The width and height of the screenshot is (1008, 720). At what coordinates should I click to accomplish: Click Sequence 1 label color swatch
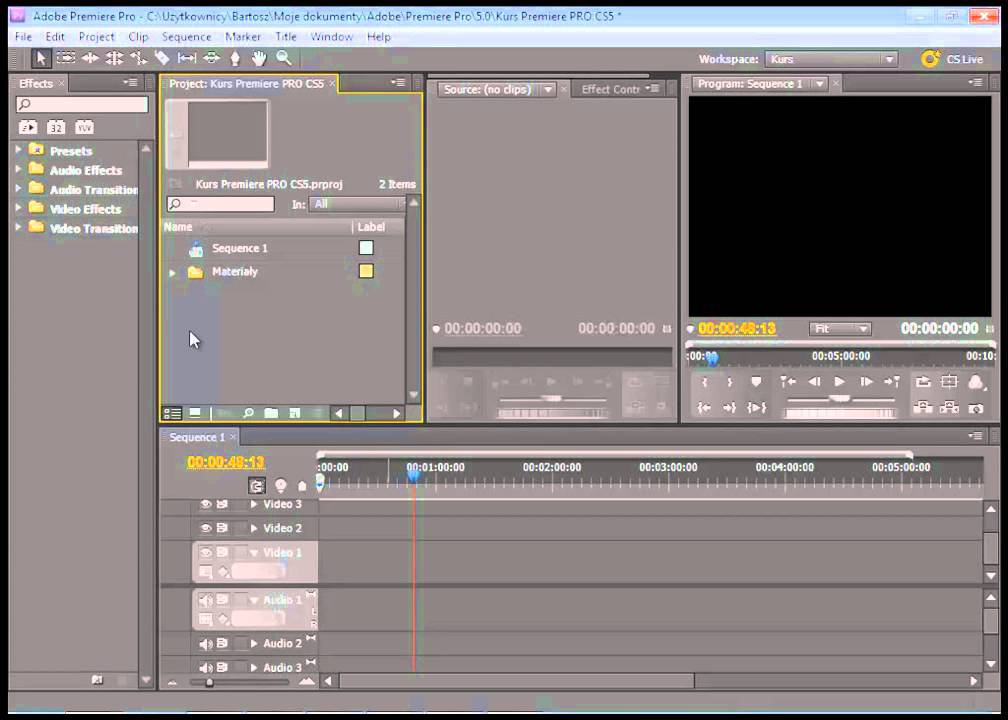[x=366, y=248]
